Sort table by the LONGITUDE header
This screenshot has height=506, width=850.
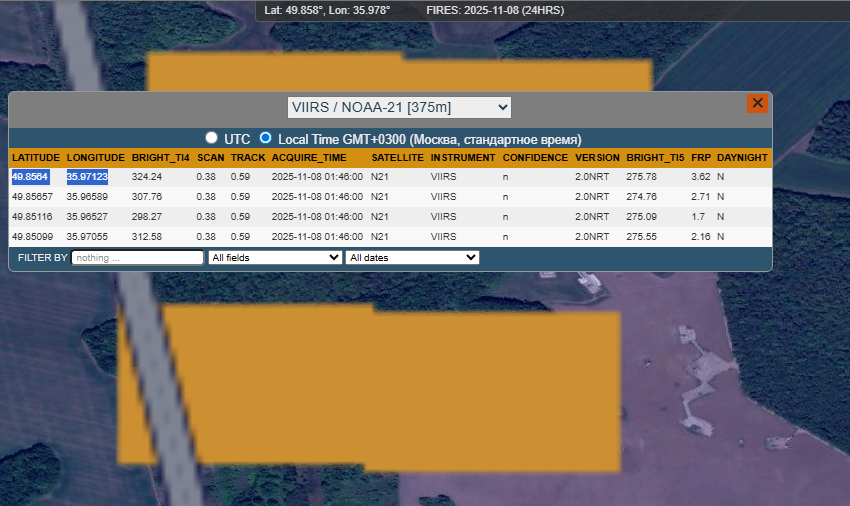click(x=95, y=158)
